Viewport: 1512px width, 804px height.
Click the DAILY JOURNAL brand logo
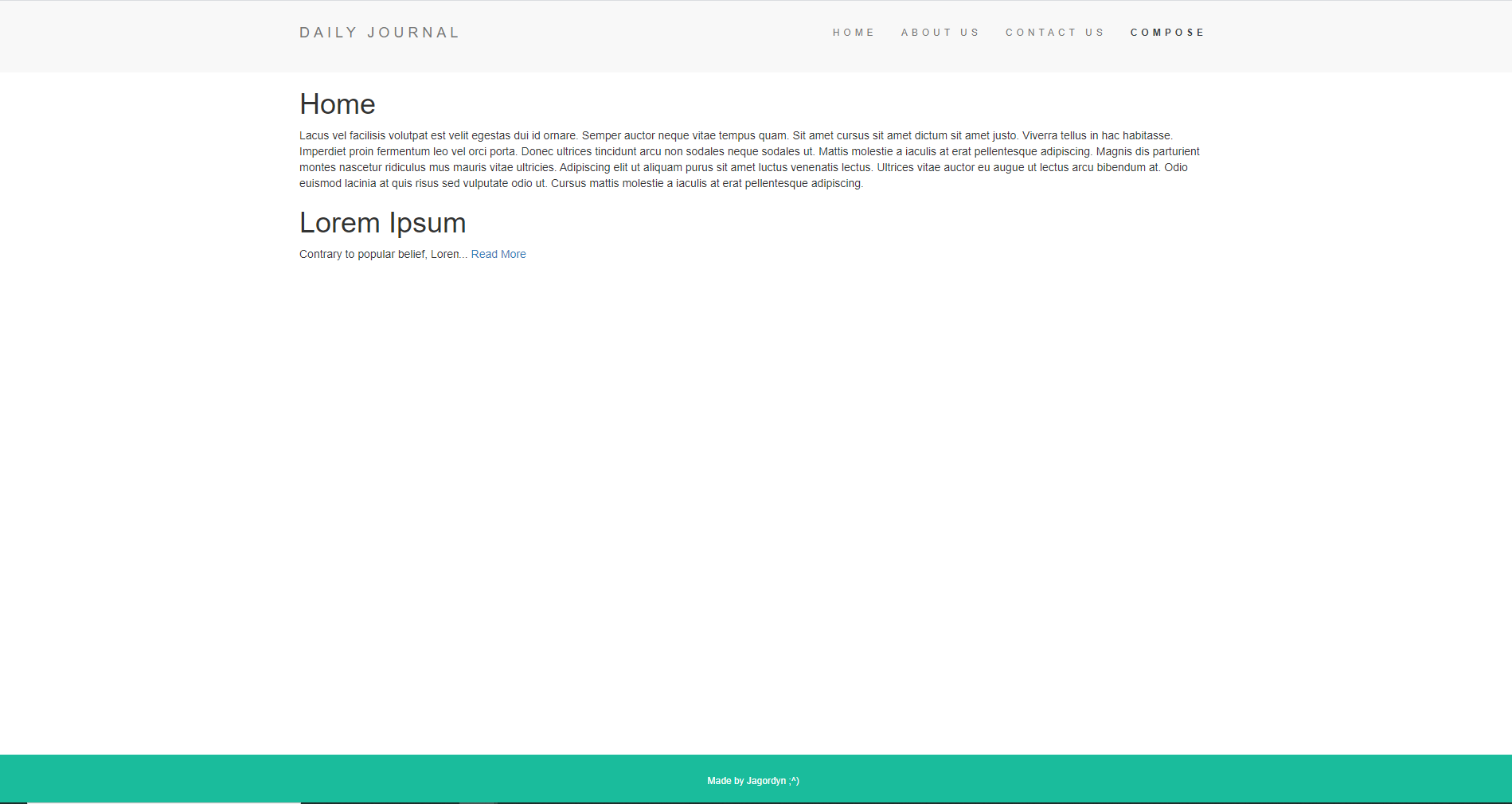click(x=379, y=33)
